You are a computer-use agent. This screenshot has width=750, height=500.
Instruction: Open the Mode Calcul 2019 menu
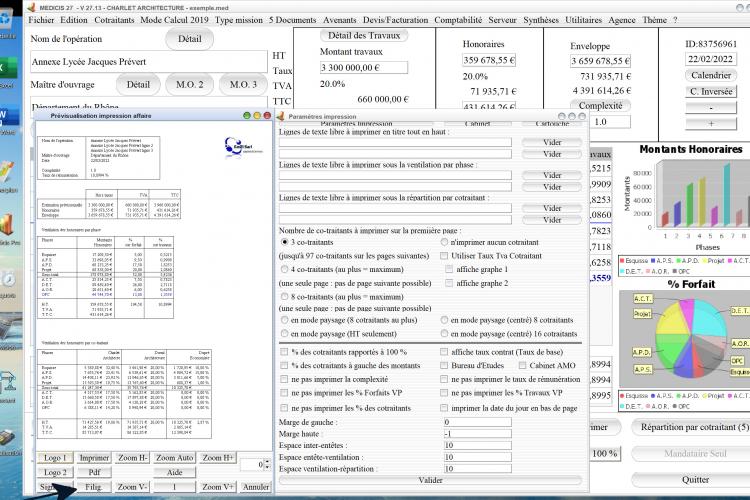coord(174,20)
